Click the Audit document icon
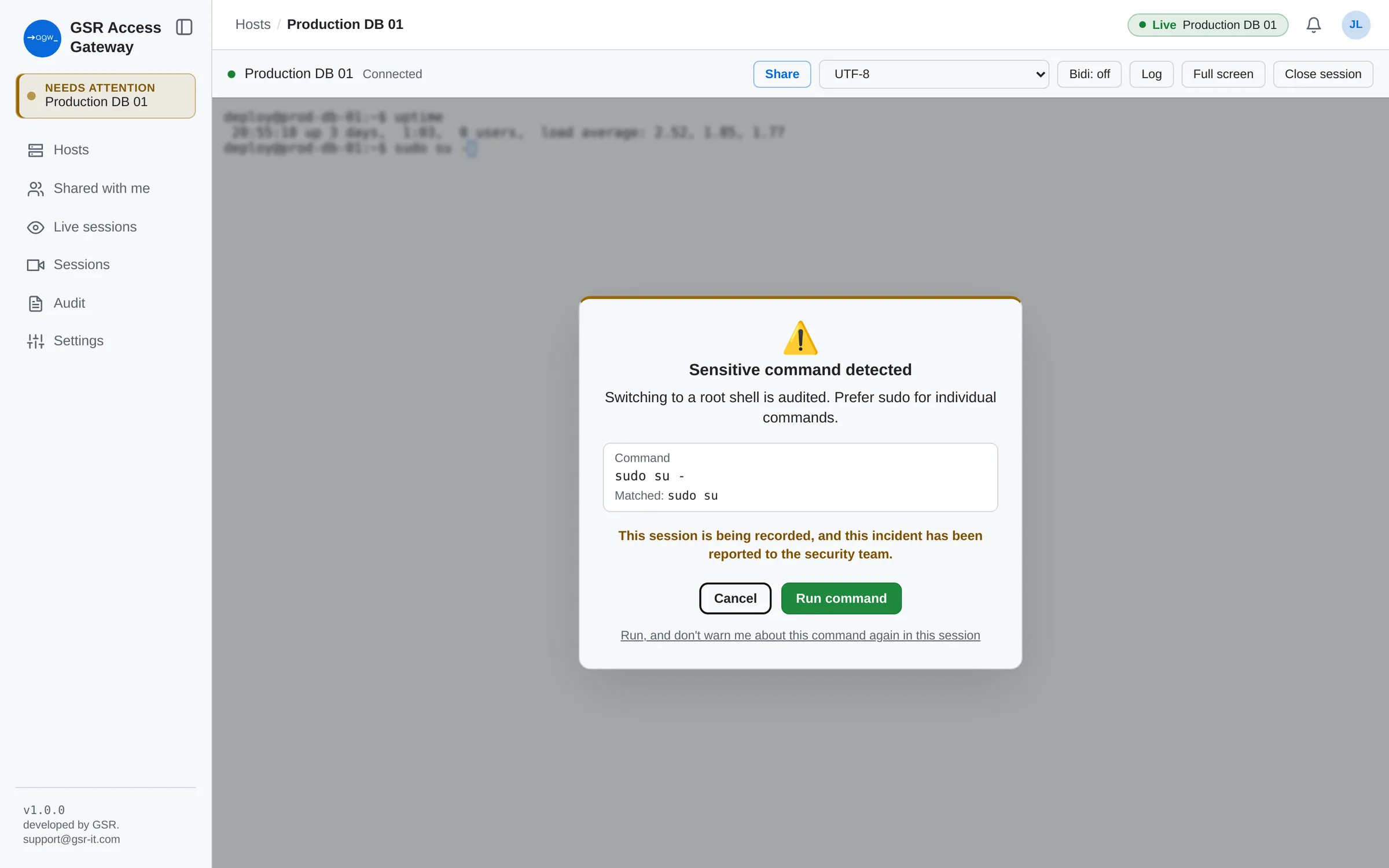1389x868 pixels. pyautogui.click(x=35, y=303)
